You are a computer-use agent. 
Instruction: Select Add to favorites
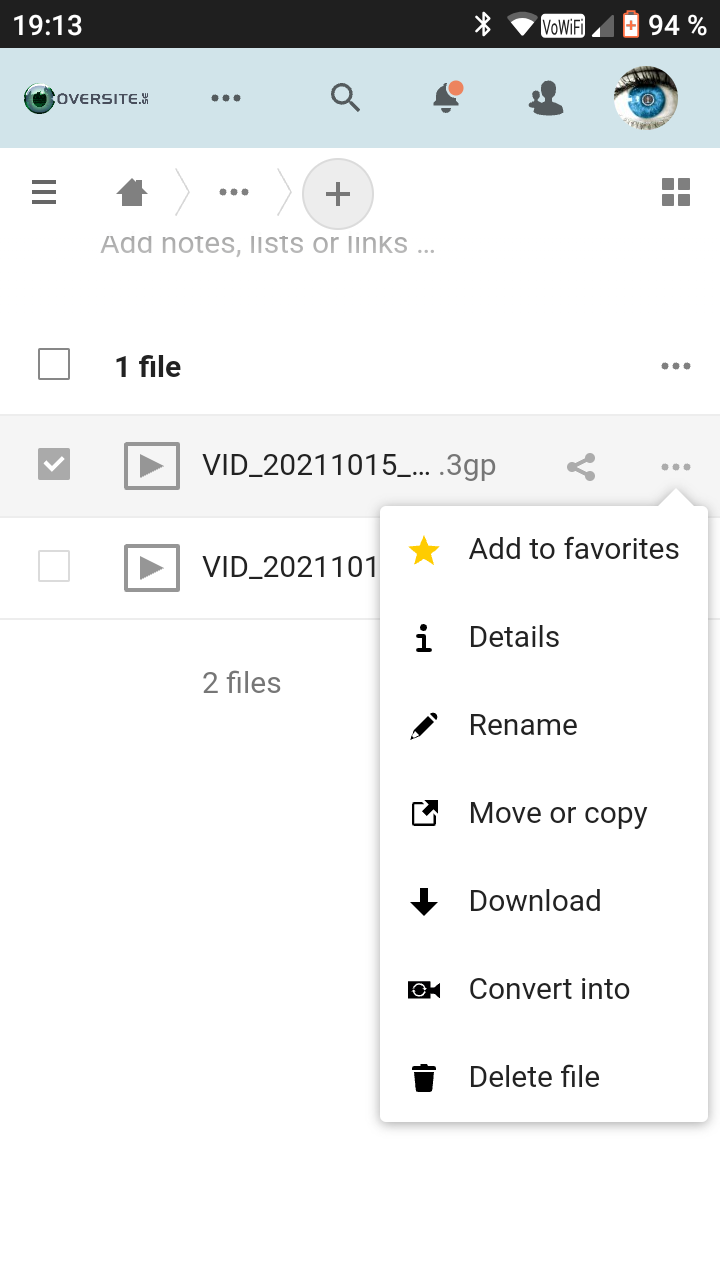(x=573, y=549)
